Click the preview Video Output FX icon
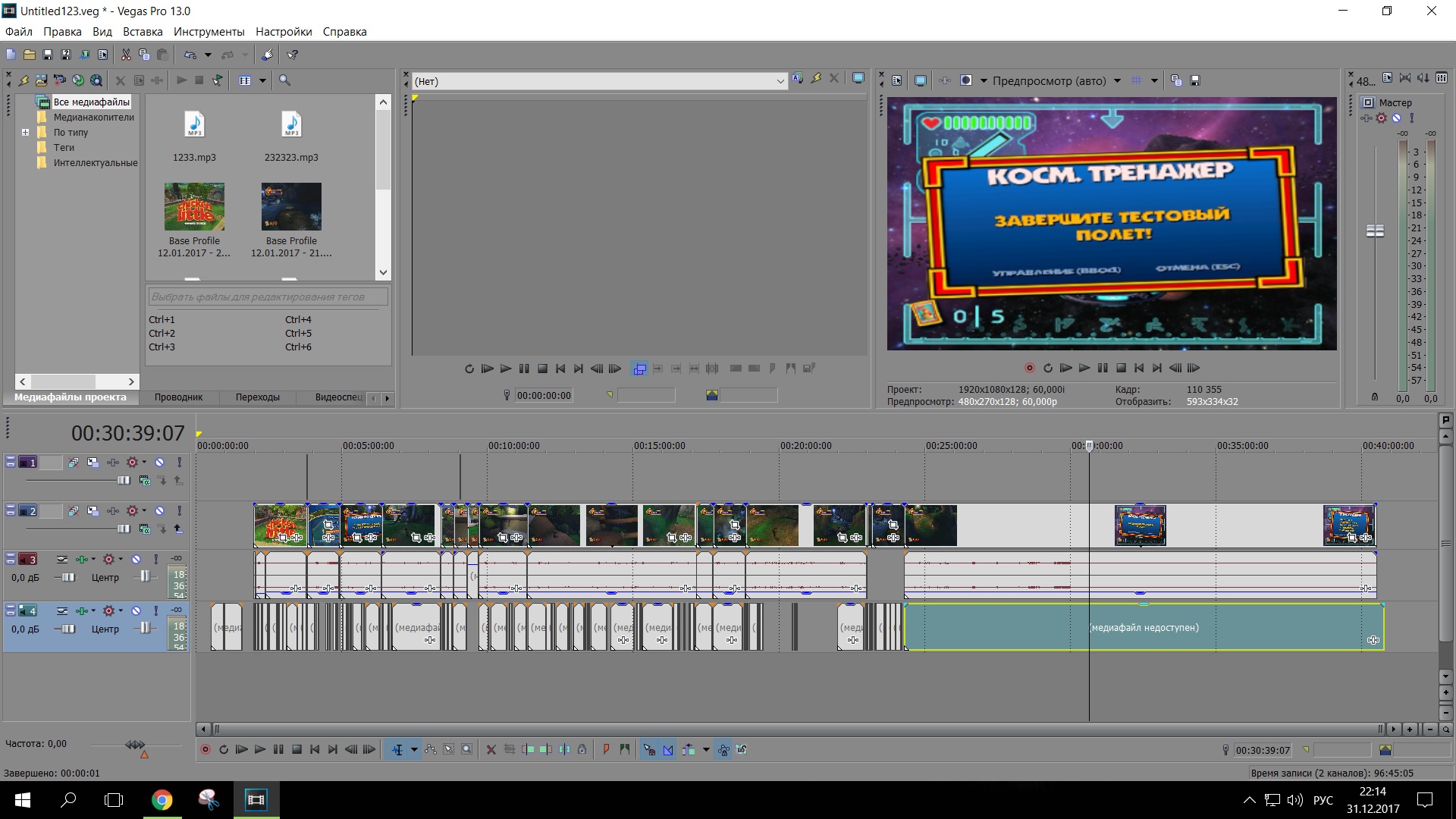Image resolution: width=1456 pixels, height=819 pixels. pos(944,80)
